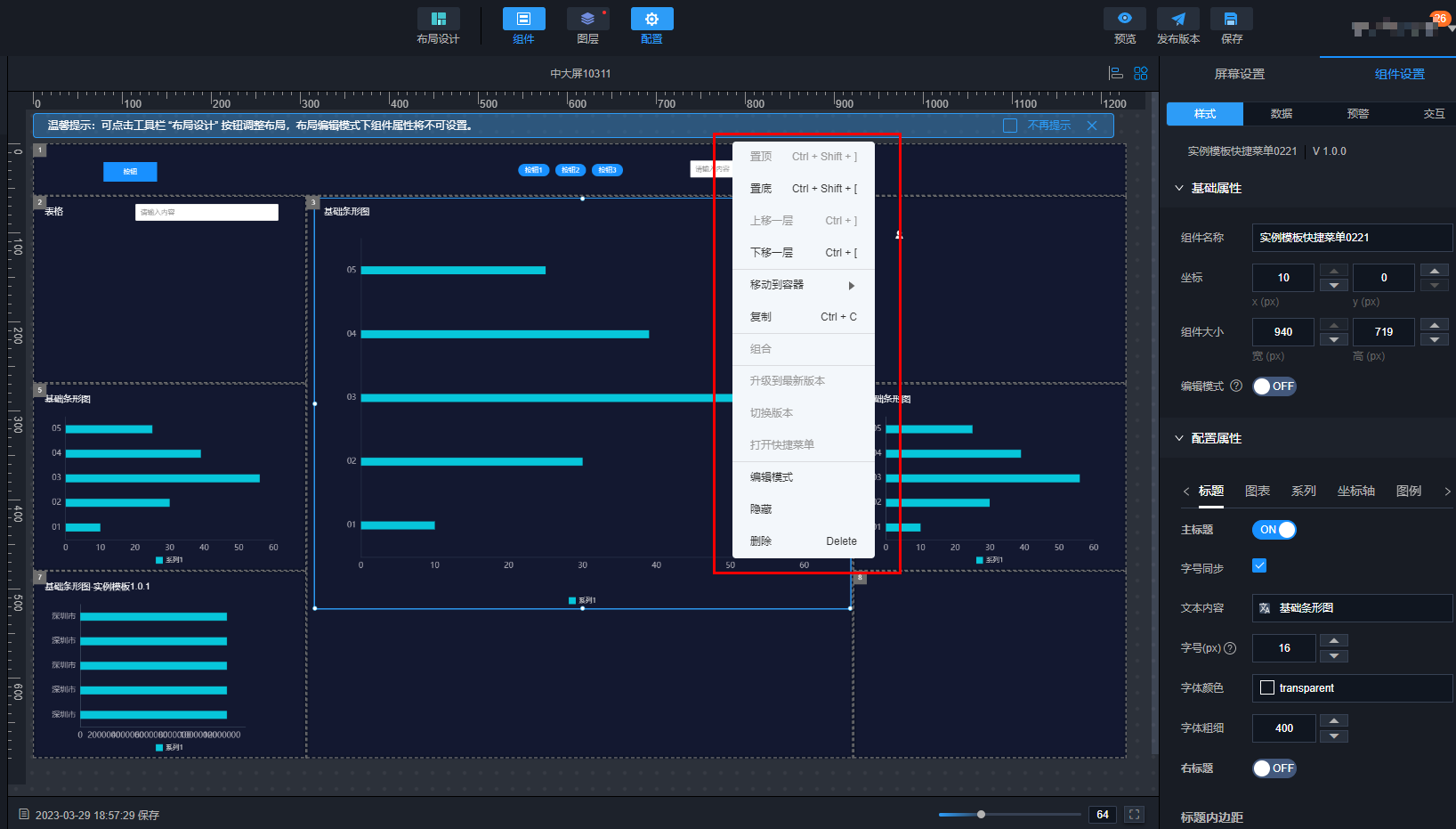Expand the 移动到容器 submenu arrow
The width and height of the screenshot is (1456, 829).
click(x=852, y=286)
